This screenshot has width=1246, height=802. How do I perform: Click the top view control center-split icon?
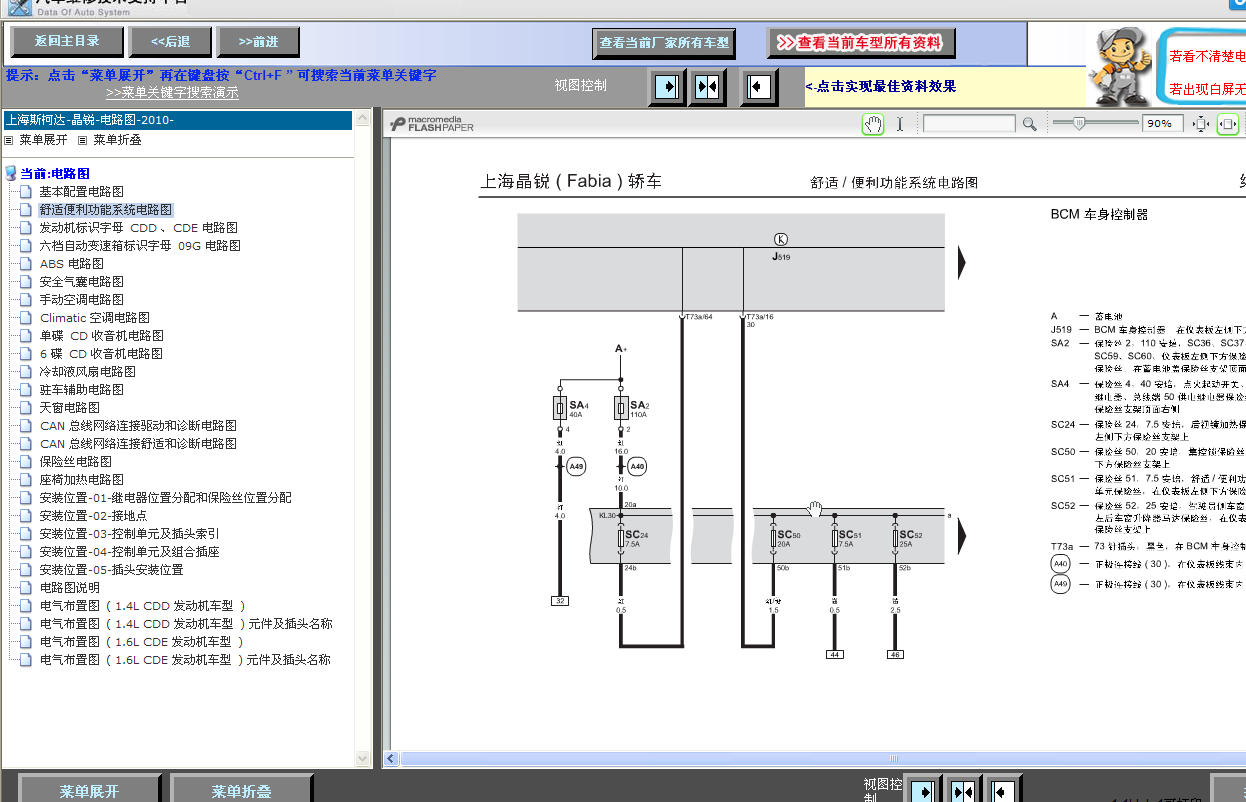coord(707,87)
